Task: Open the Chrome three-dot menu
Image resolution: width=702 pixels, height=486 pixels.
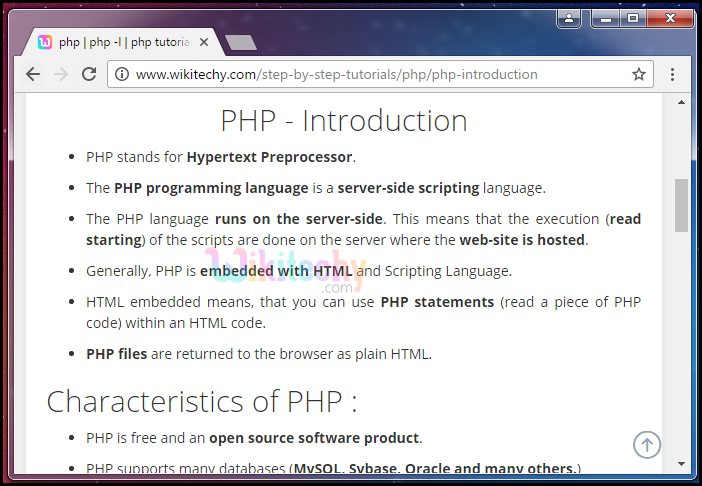Action: (672, 74)
